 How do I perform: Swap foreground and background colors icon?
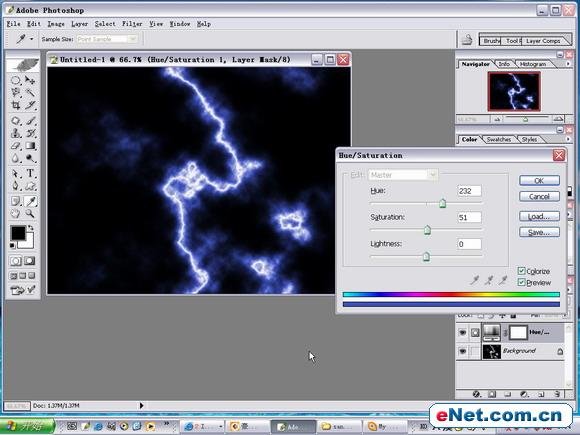click(x=31, y=228)
